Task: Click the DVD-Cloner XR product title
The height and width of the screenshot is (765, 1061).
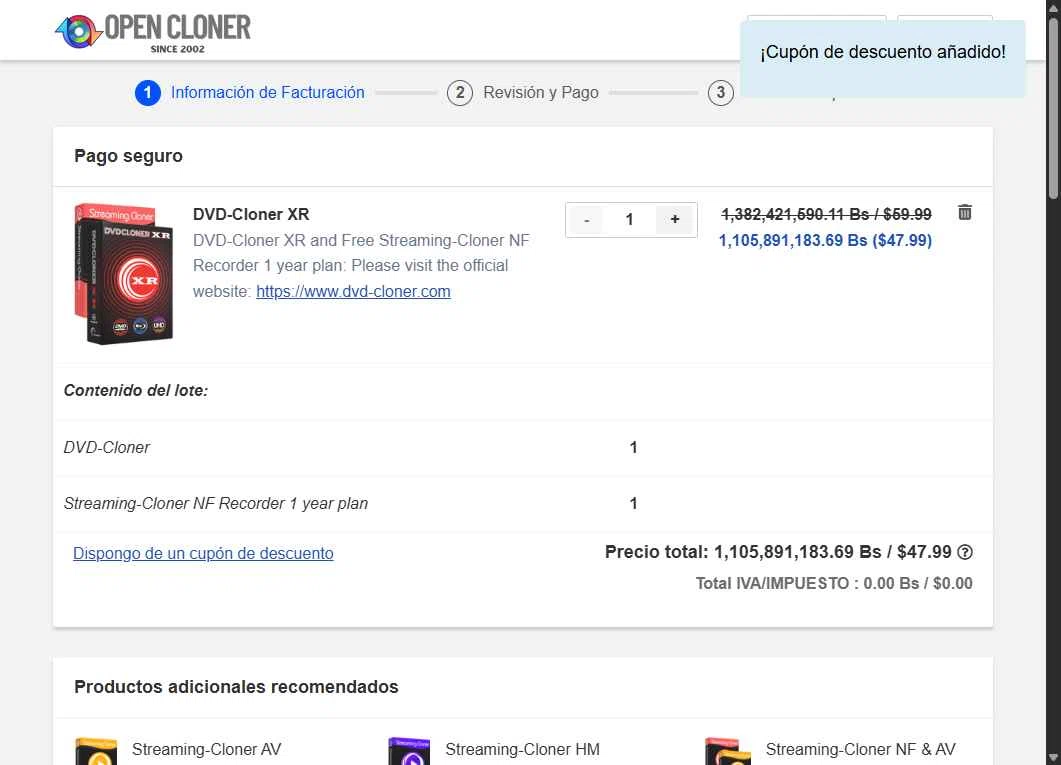Action: click(x=251, y=214)
